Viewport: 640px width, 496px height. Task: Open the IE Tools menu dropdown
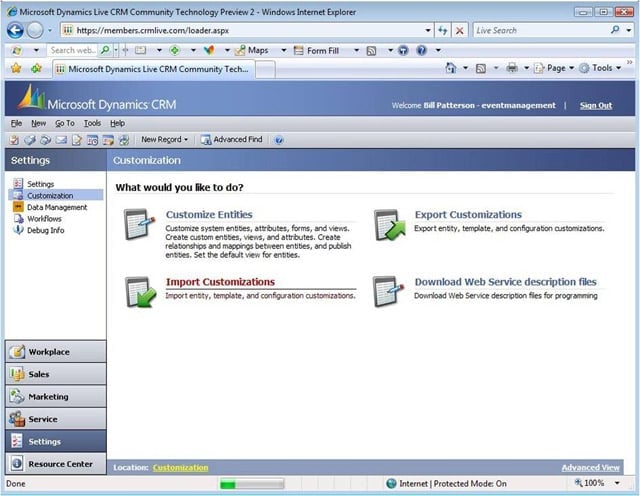point(600,68)
